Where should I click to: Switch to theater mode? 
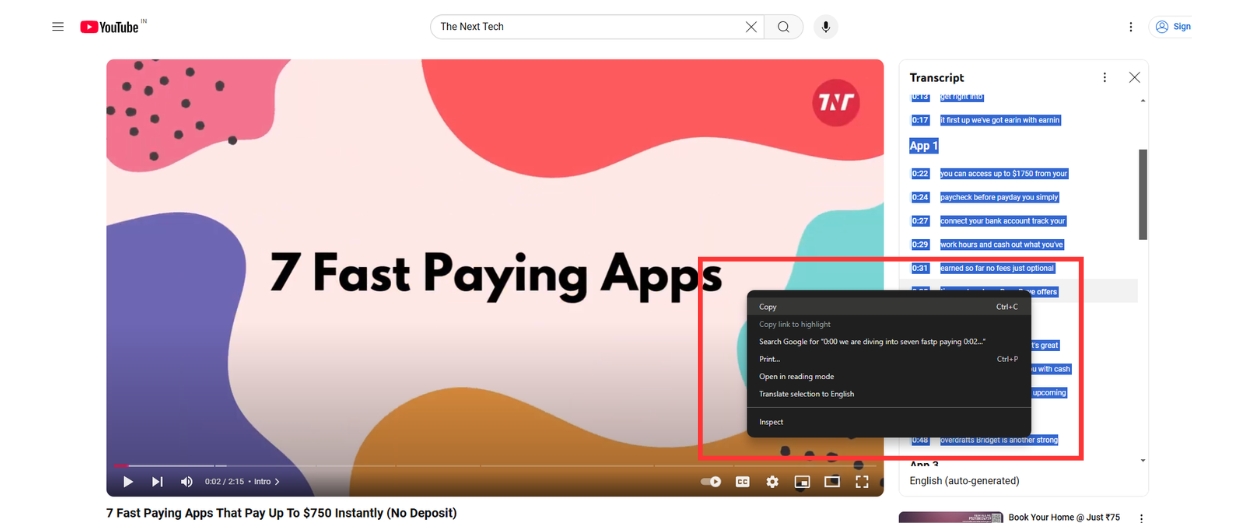tap(831, 482)
